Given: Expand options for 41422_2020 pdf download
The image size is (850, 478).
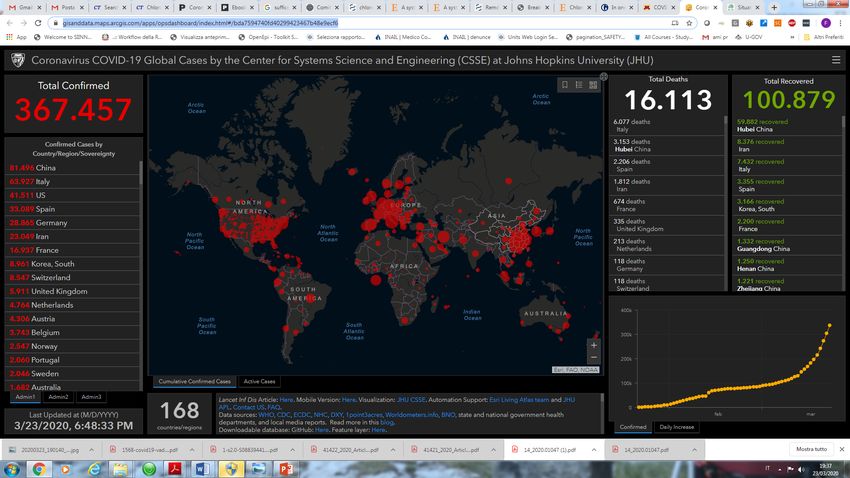Looking at the screenshot, I should point(393,450).
